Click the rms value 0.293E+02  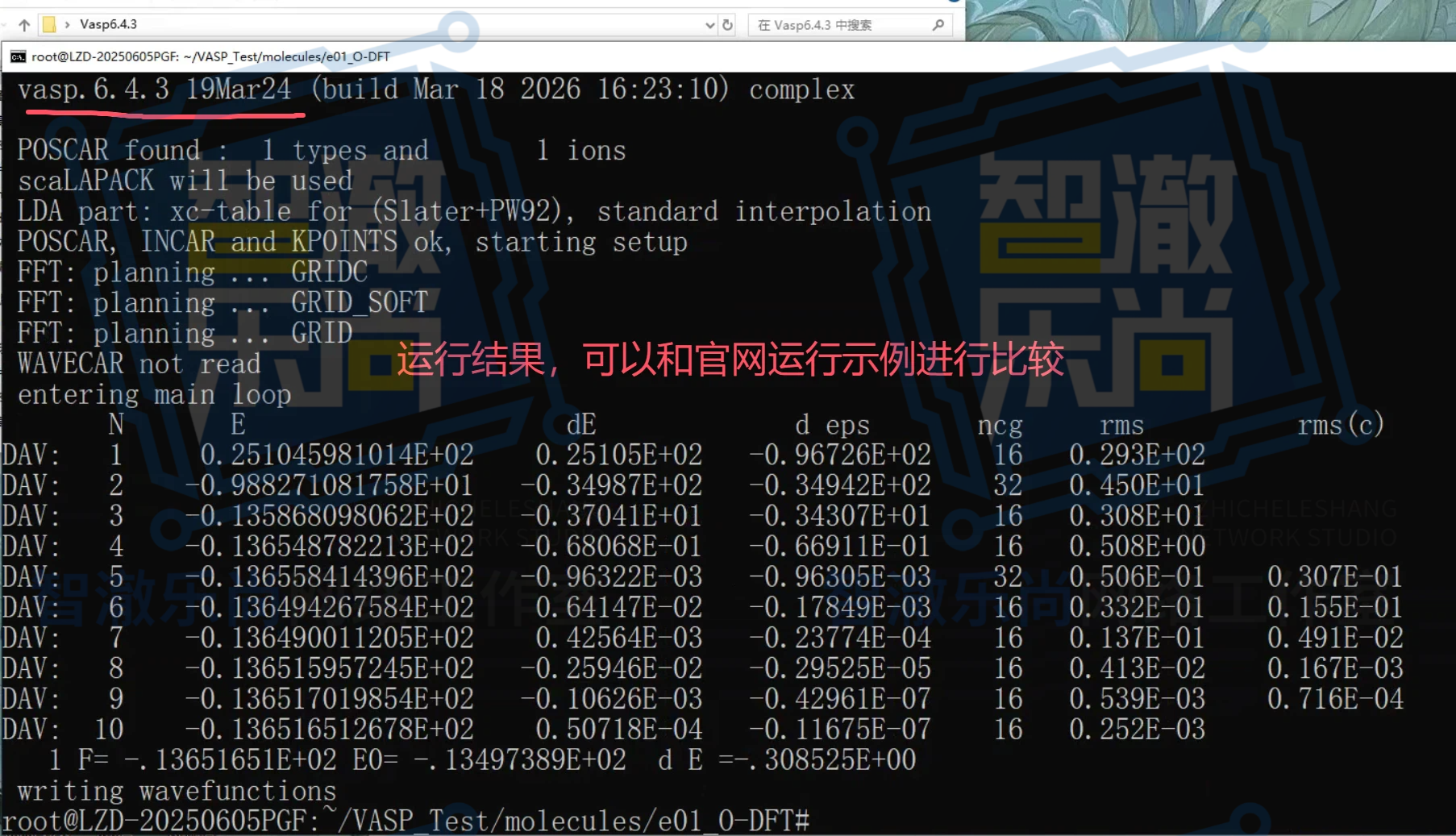[x=1138, y=455]
